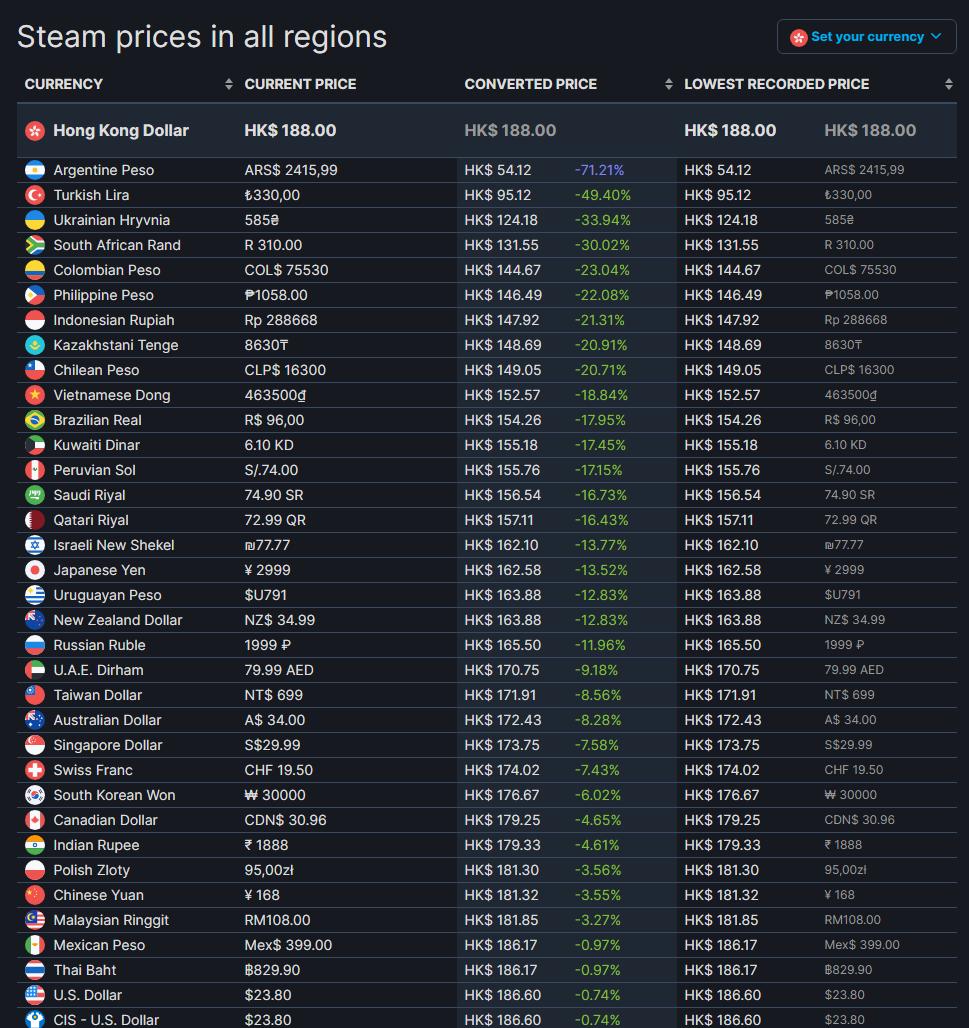The height and width of the screenshot is (1028, 969).
Task: Click the Hong Kong flag icon in header row
Action: click(x=35, y=130)
